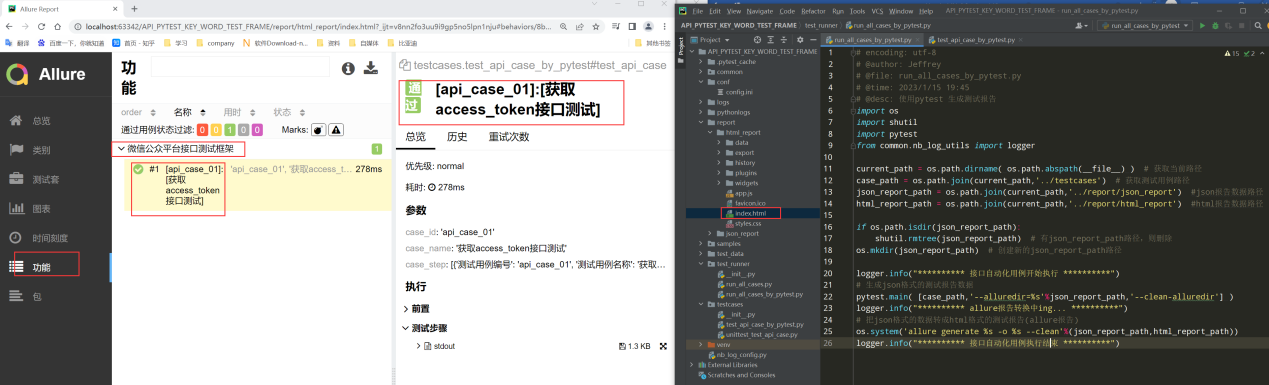Screen dimensions: 1269x385
Task: Open the 其他书签 bookmarks folder
Action: click(653, 43)
